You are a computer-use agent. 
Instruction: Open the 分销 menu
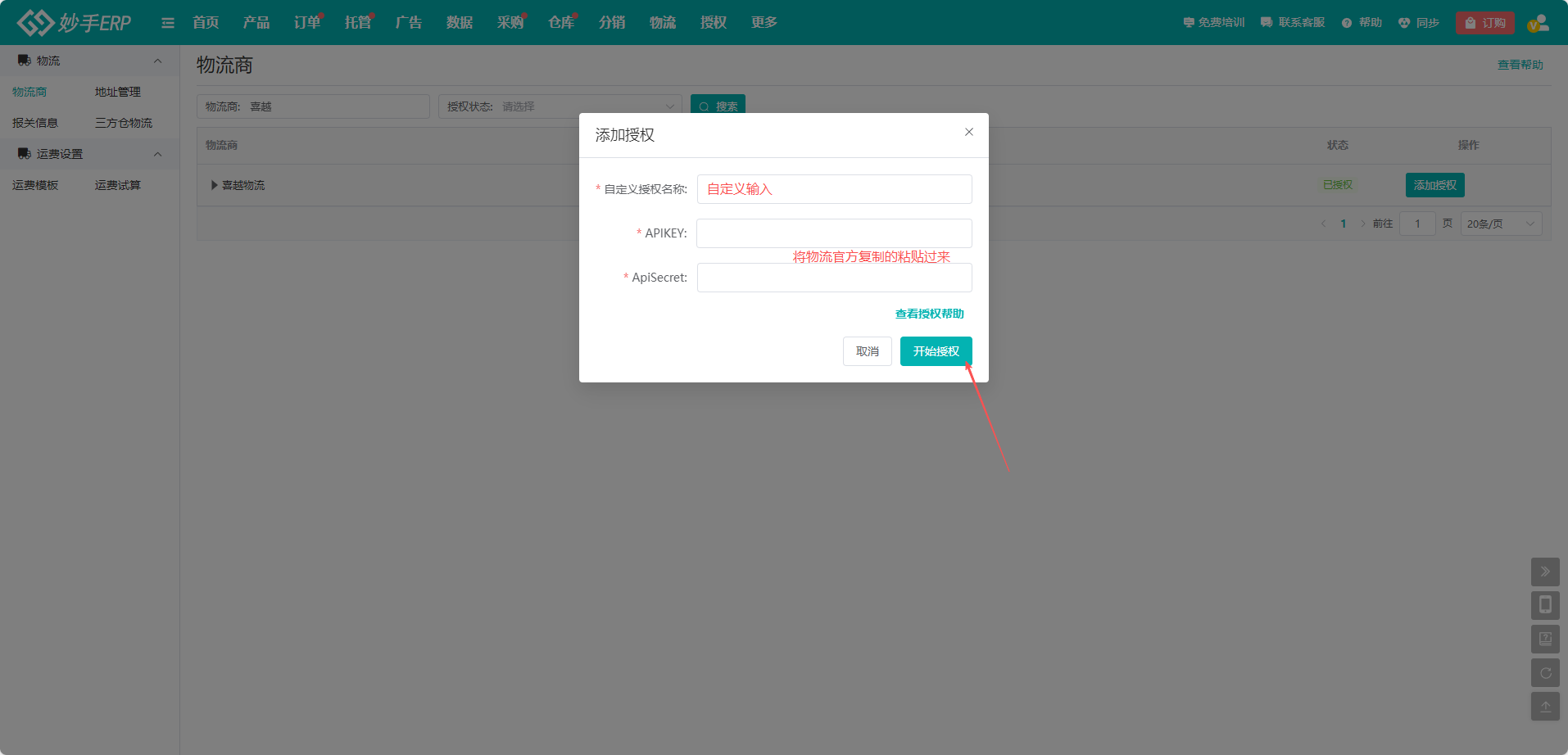[x=612, y=22]
